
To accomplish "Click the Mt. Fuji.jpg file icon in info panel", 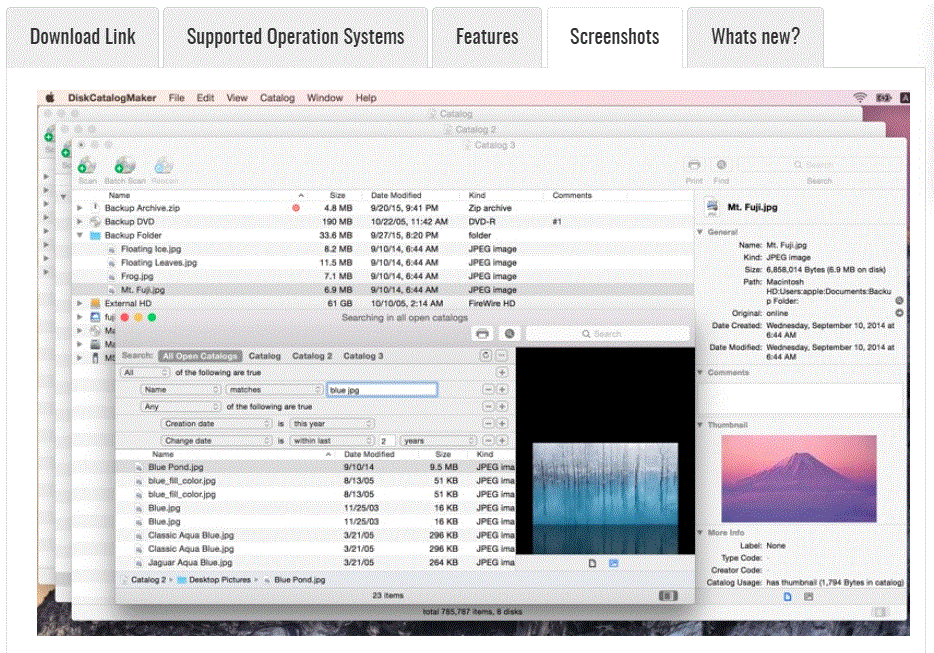I will 712,207.
